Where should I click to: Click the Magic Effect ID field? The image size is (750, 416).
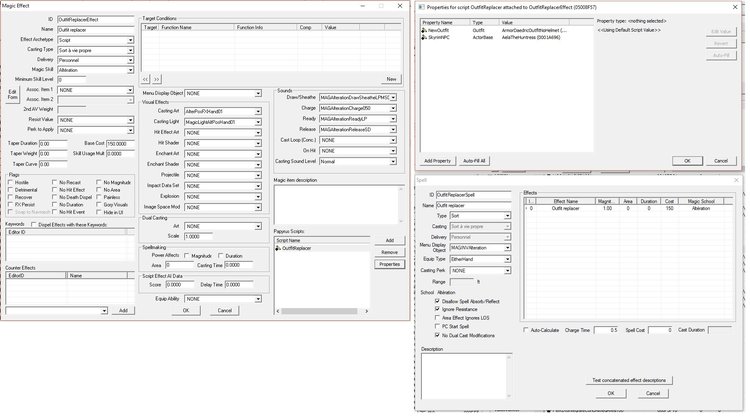[x=96, y=20]
